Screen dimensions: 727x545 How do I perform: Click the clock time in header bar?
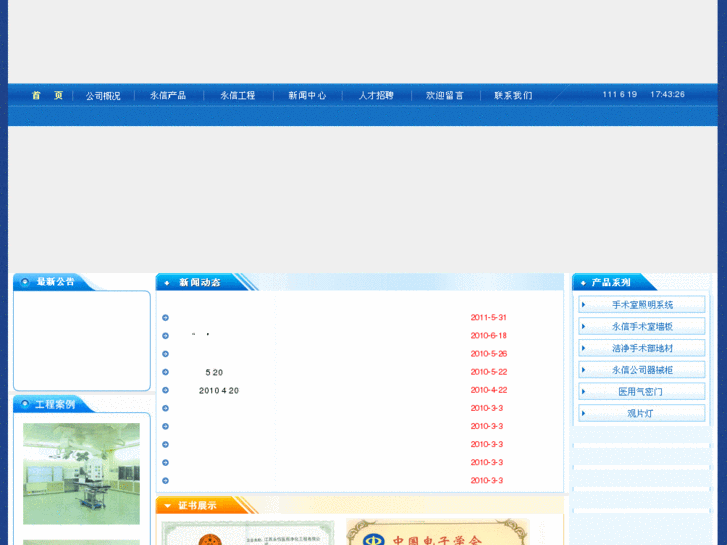(x=667, y=94)
